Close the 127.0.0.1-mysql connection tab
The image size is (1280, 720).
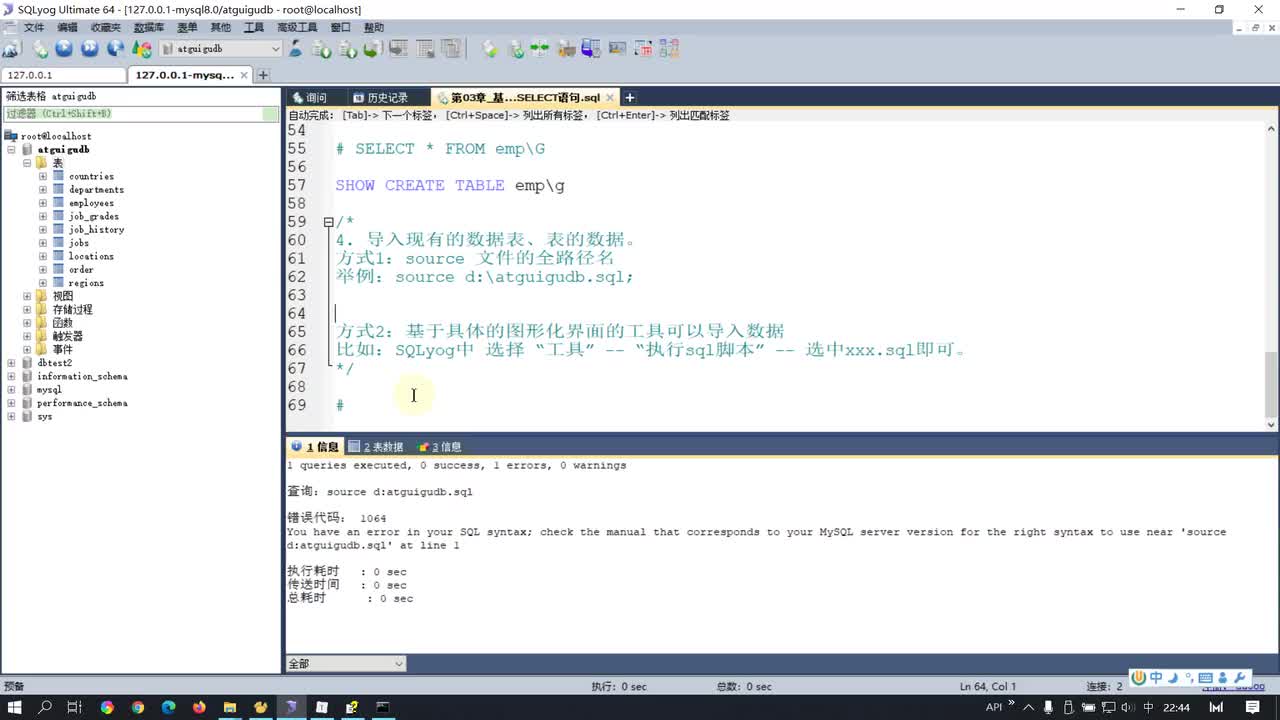click(243, 75)
